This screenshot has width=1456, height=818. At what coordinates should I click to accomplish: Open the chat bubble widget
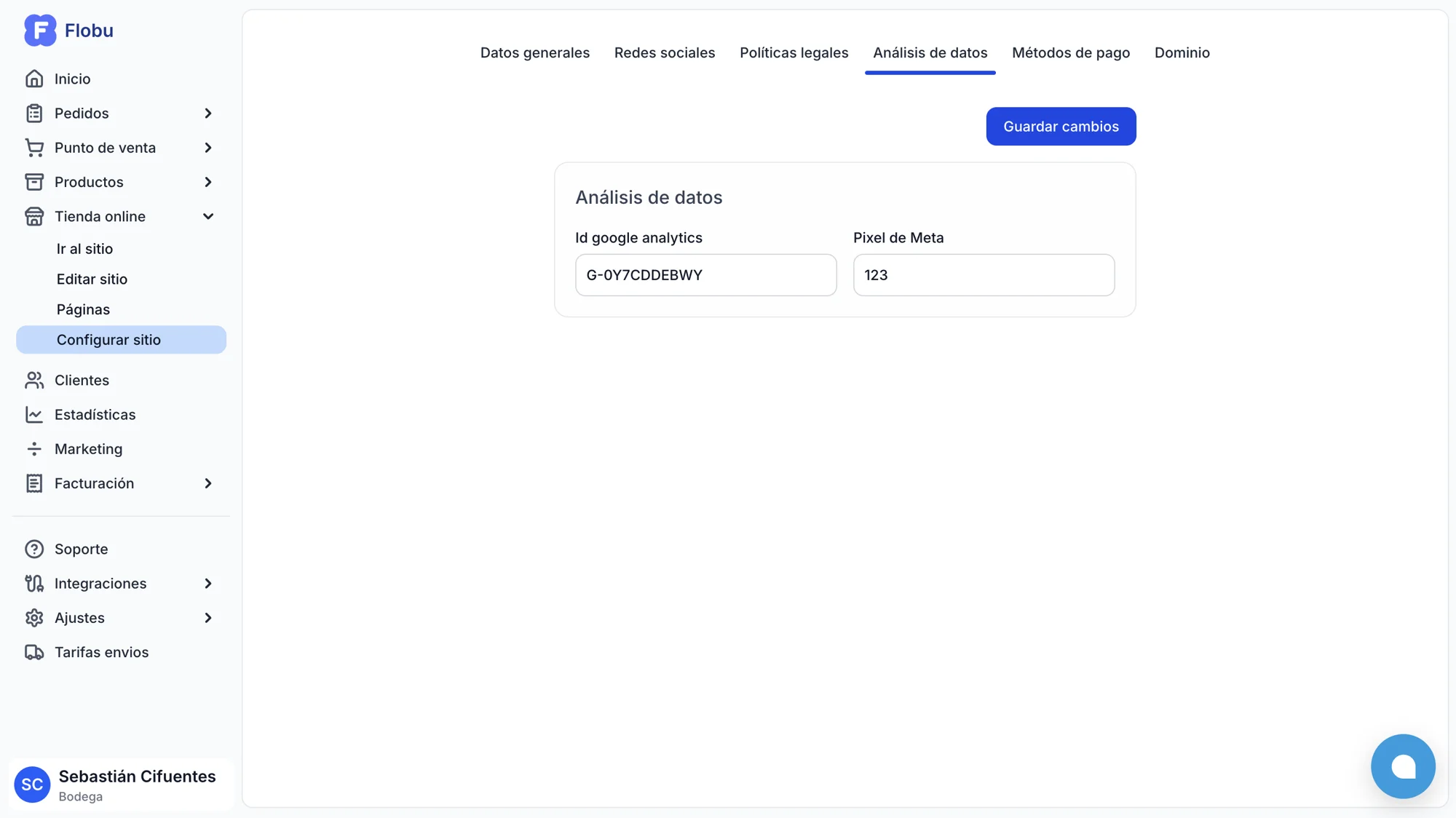1402,766
